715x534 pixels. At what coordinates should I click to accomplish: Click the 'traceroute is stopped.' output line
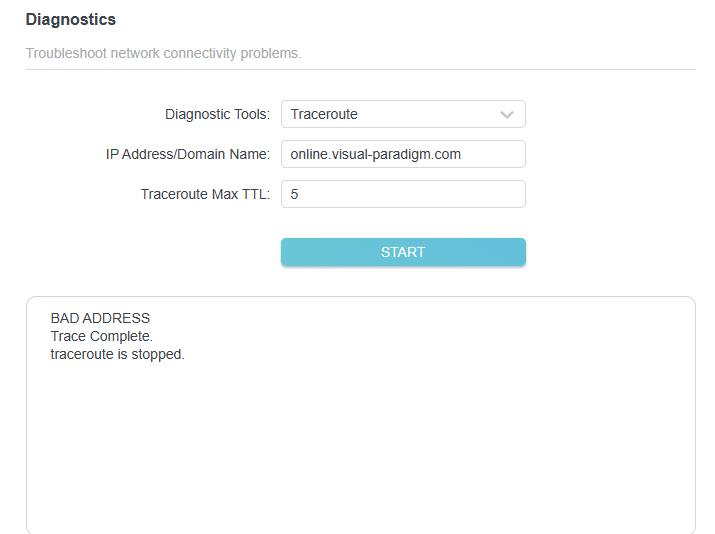pos(117,354)
